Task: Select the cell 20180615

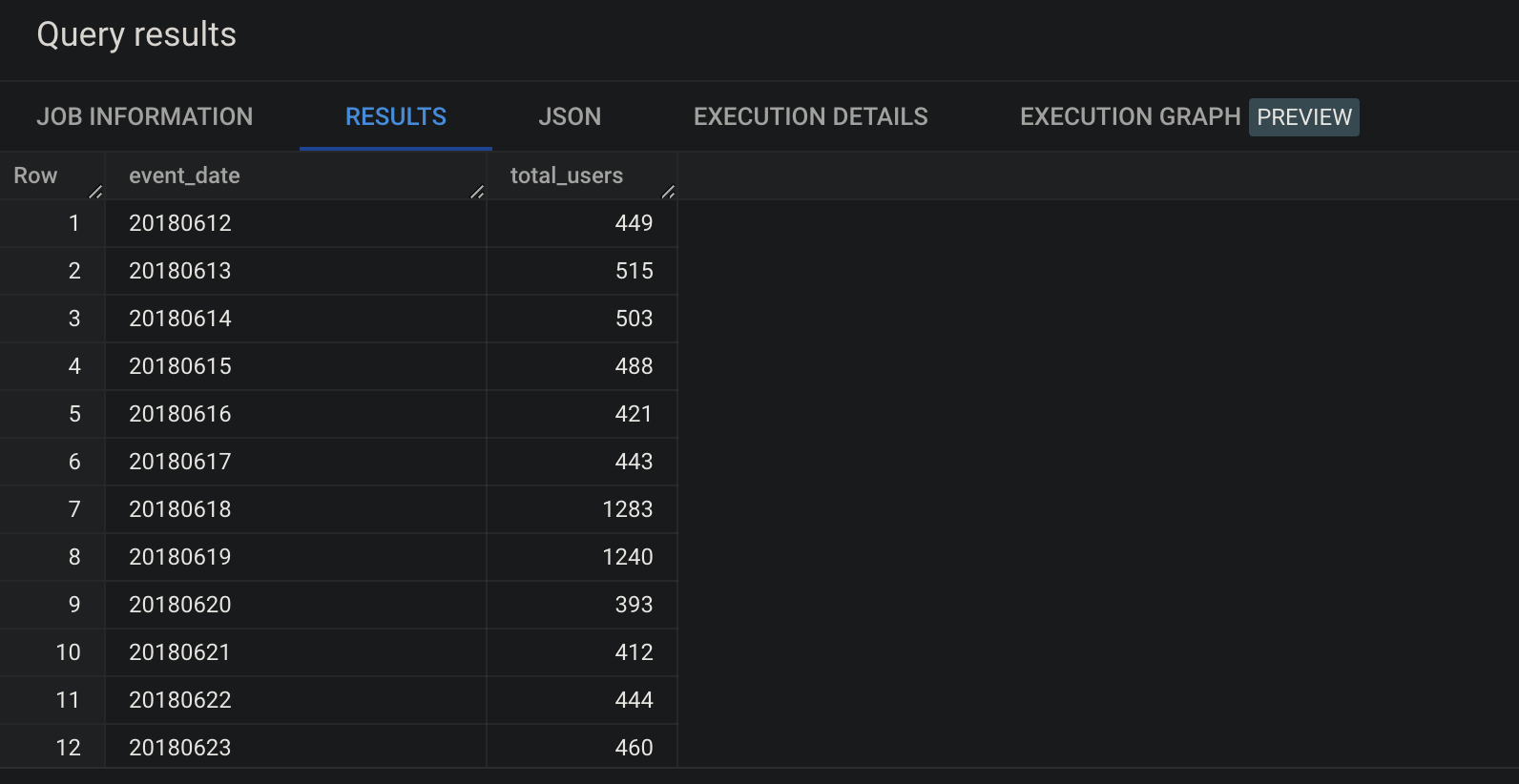Action: pos(180,366)
